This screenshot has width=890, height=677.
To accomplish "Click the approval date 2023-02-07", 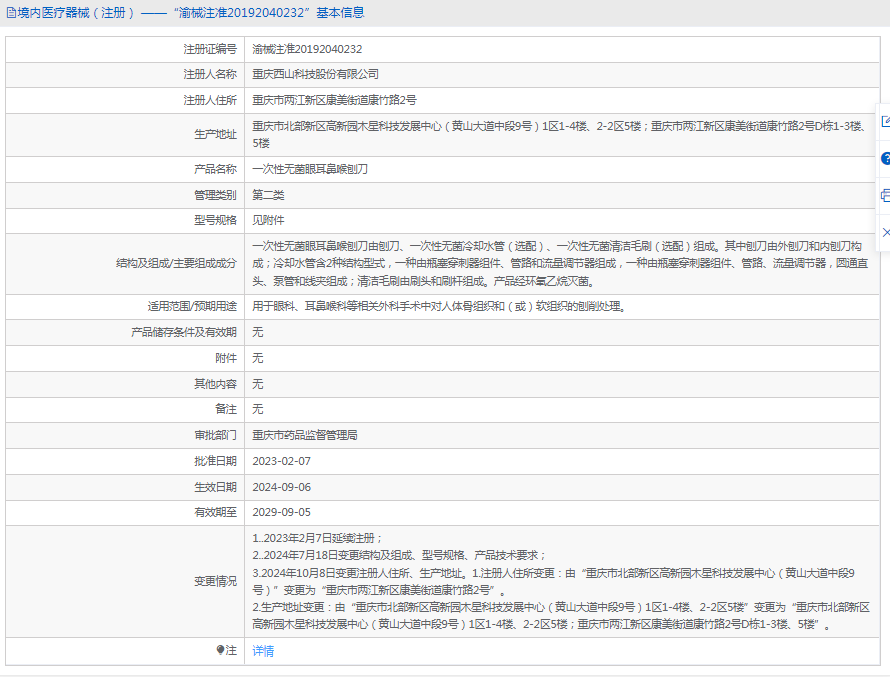I will click(x=281, y=461).
